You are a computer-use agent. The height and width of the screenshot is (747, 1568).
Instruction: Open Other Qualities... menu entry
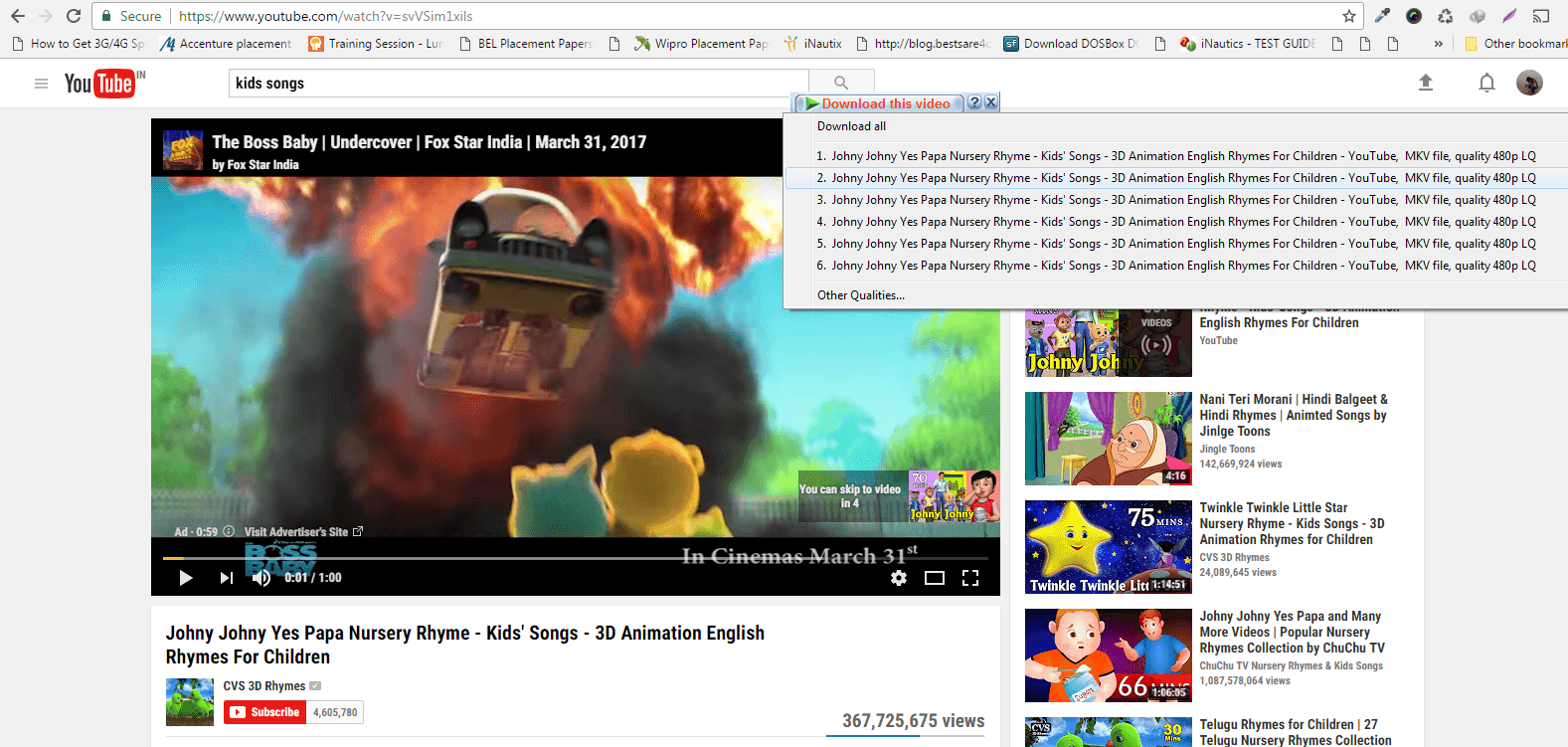tap(861, 295)
